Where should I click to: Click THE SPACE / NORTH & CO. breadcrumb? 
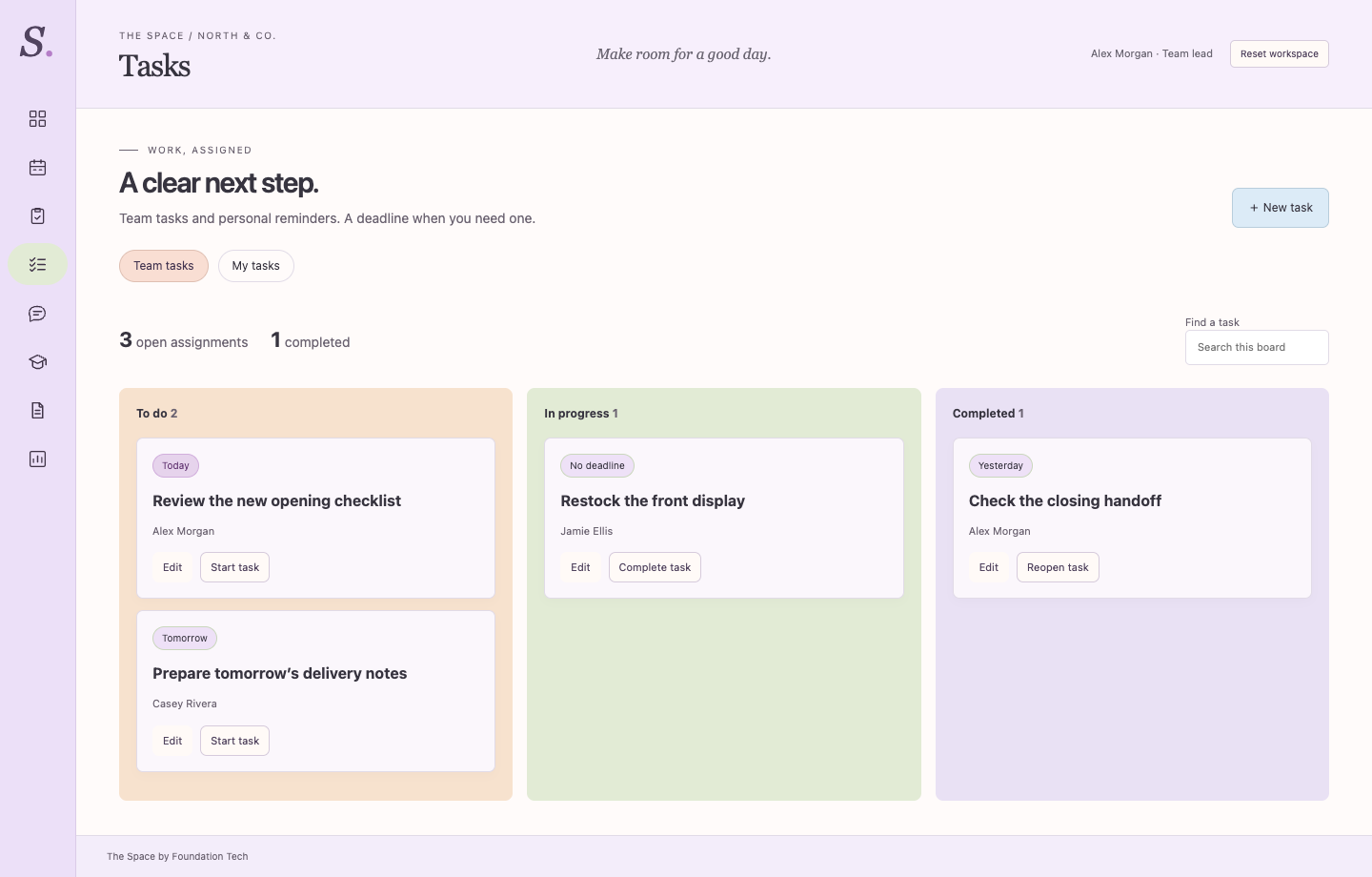click(197, 36)
